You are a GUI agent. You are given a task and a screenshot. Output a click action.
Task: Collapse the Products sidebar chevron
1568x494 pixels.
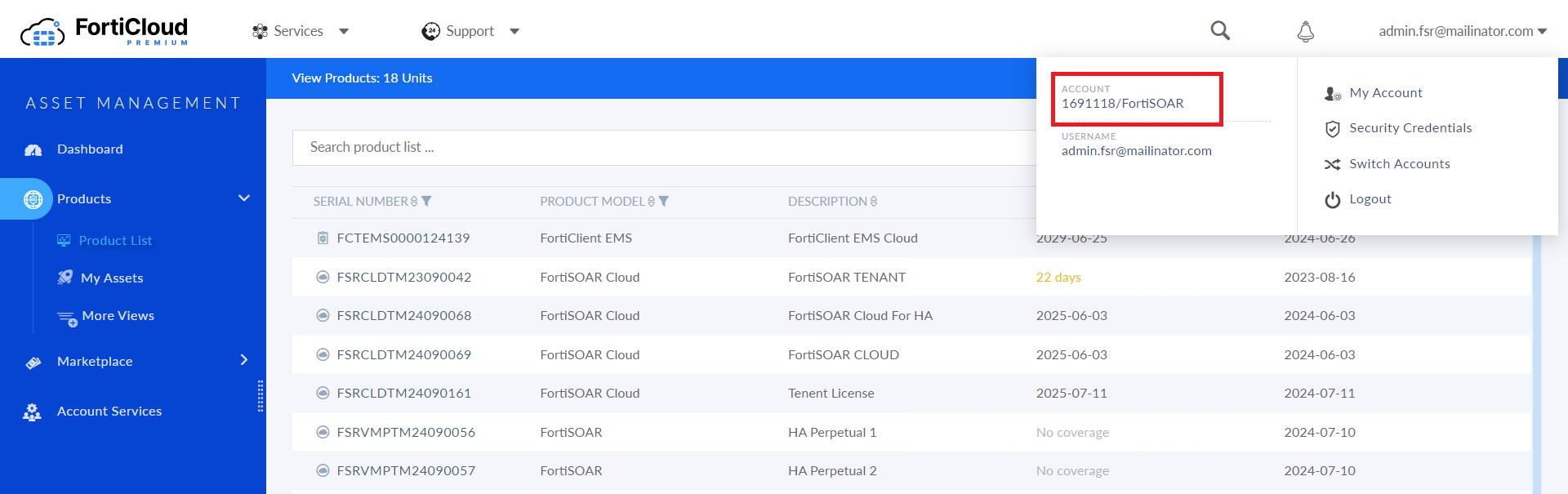point(244,198)
